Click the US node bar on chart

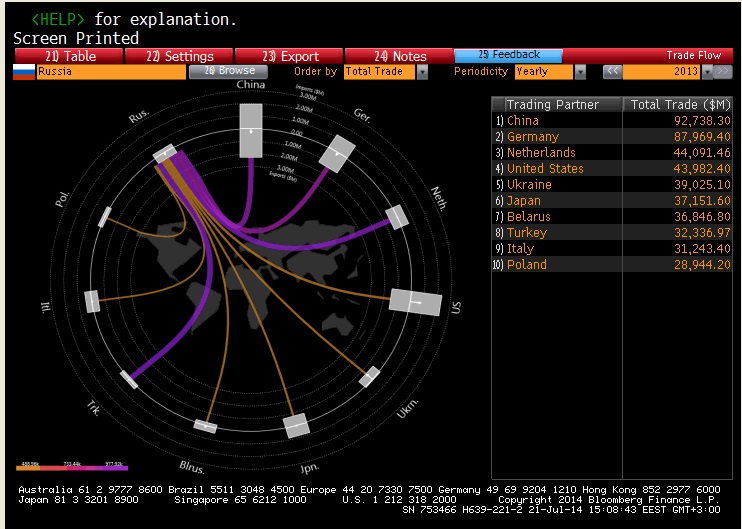pyautogui.click(x=415, y=302)
